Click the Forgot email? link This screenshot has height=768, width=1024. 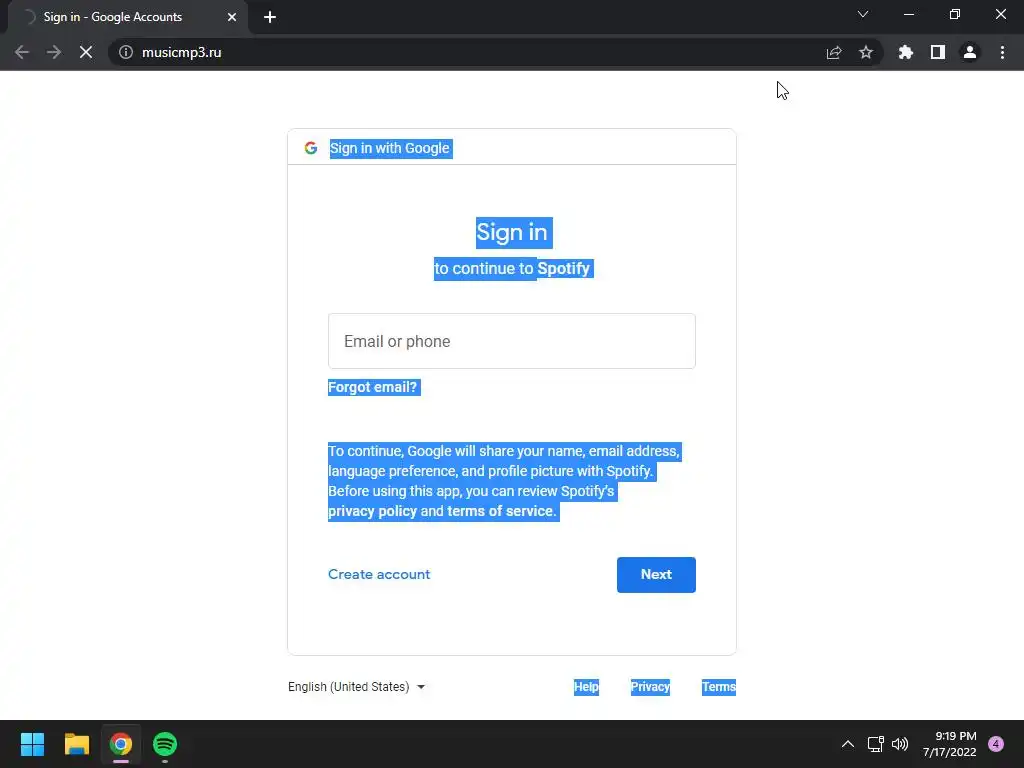click(x=373, y=387)
